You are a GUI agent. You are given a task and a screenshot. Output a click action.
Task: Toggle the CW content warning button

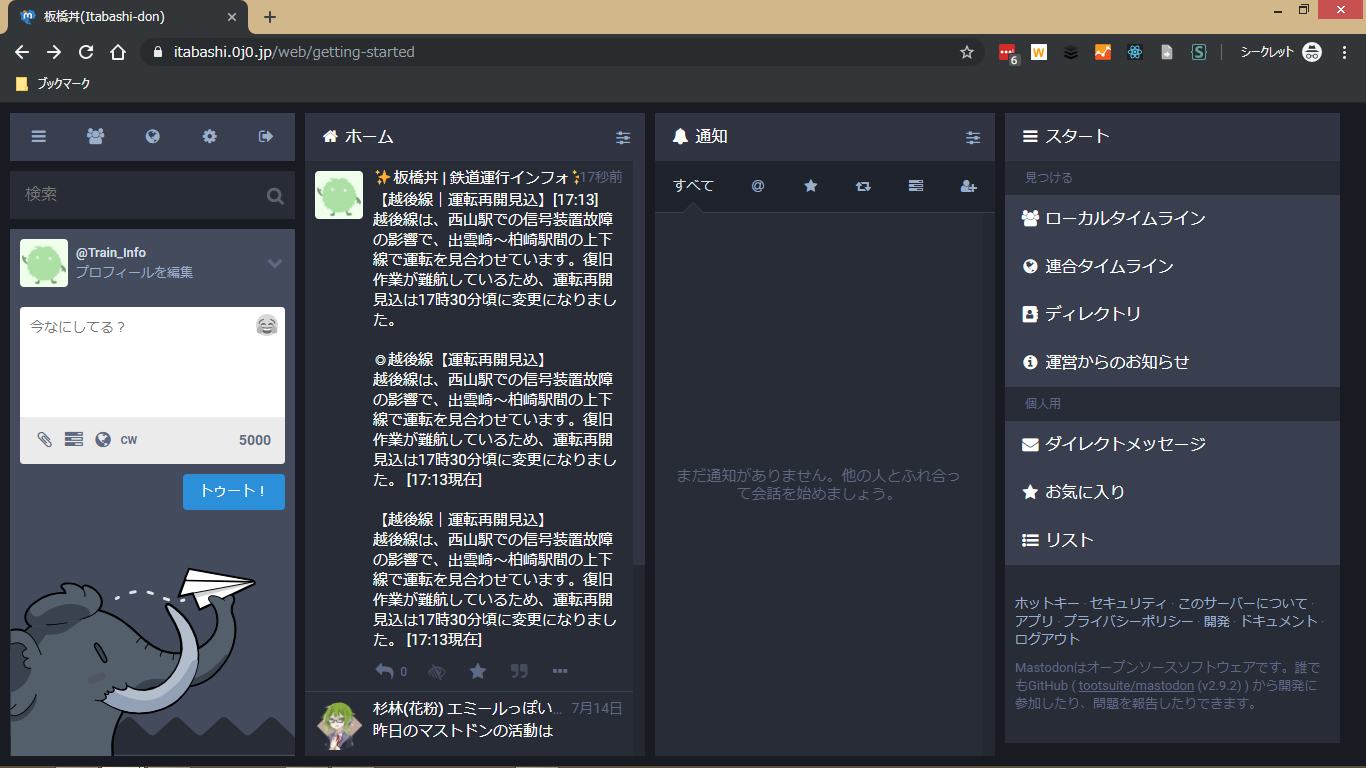pyautogui.click(x=129, y=440)
